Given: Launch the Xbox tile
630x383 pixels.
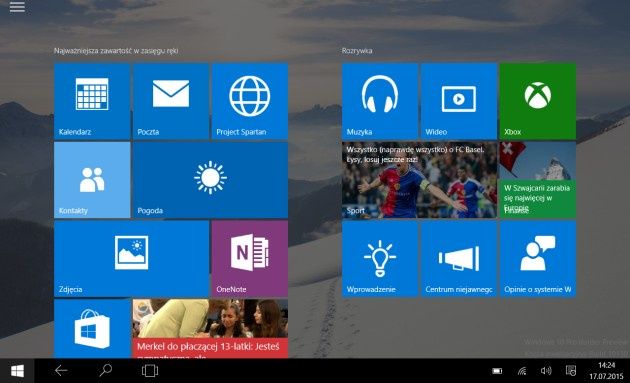Looking at the screenshot, I should (x=538, y=101).
